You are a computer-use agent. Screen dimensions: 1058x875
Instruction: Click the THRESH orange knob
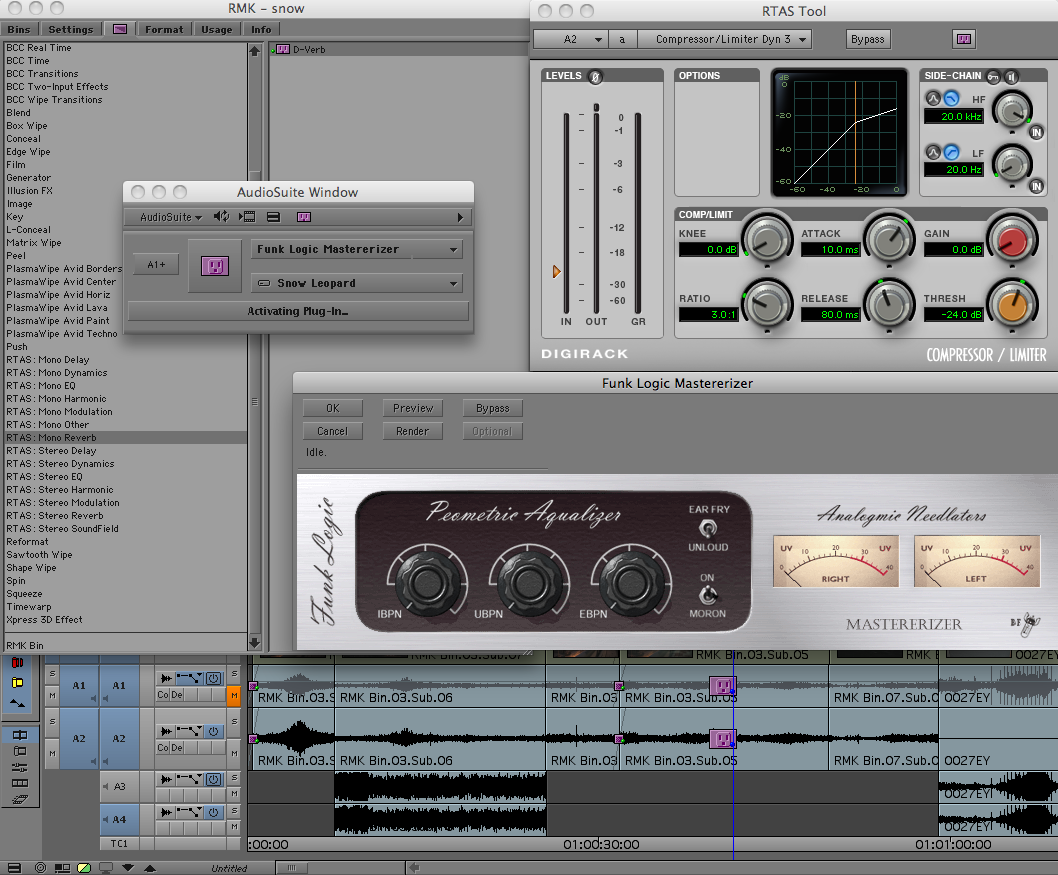point(1011,306)
